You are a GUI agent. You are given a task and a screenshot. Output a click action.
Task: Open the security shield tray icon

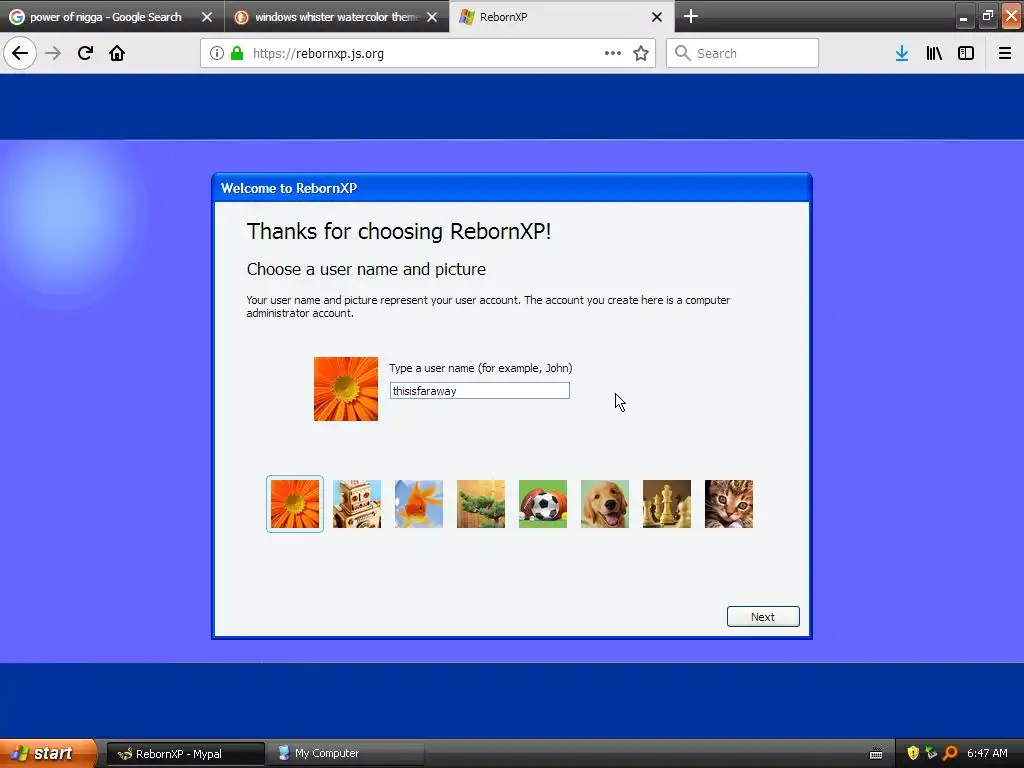(913, 753)
